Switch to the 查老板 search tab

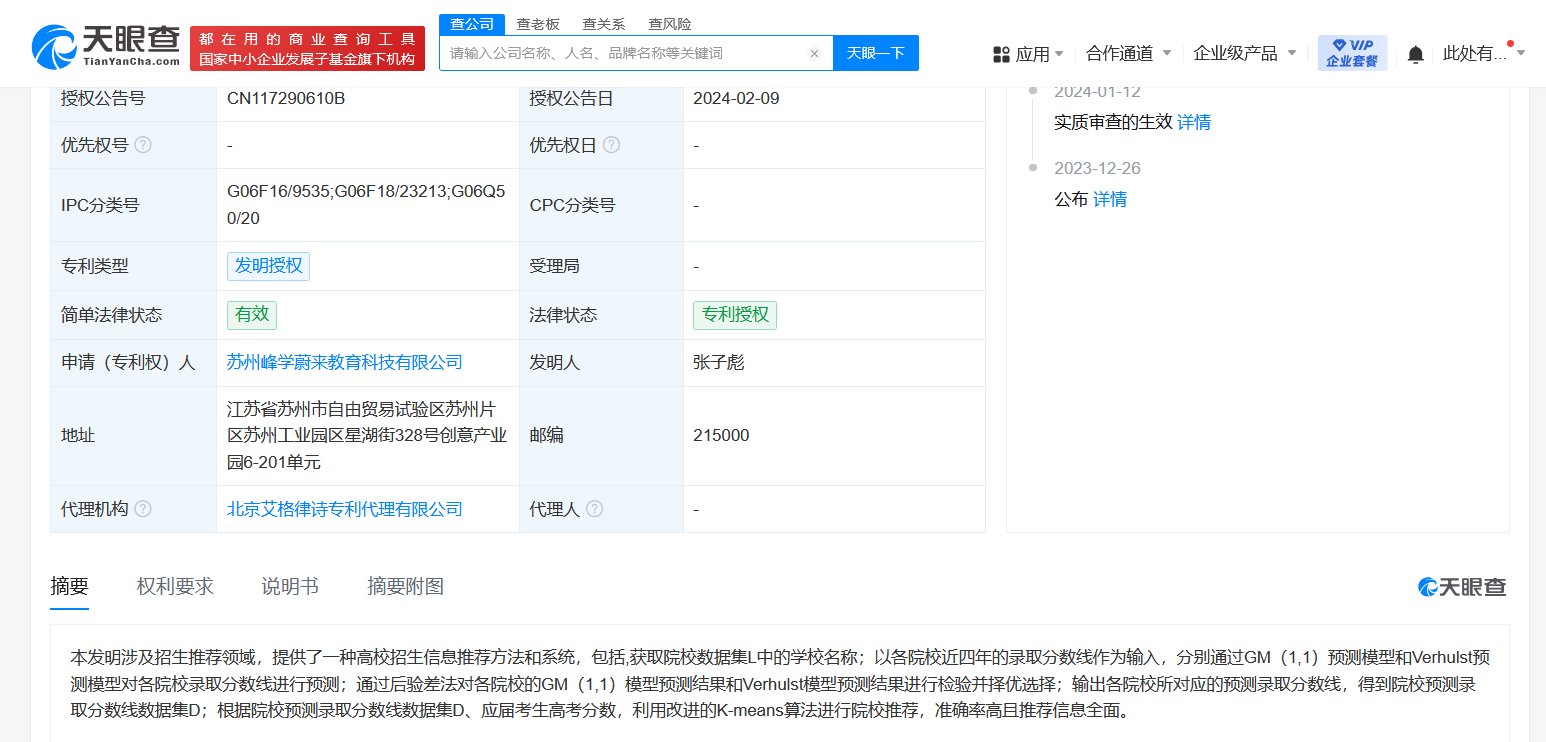pyautogui.click(x=538, y=24)
